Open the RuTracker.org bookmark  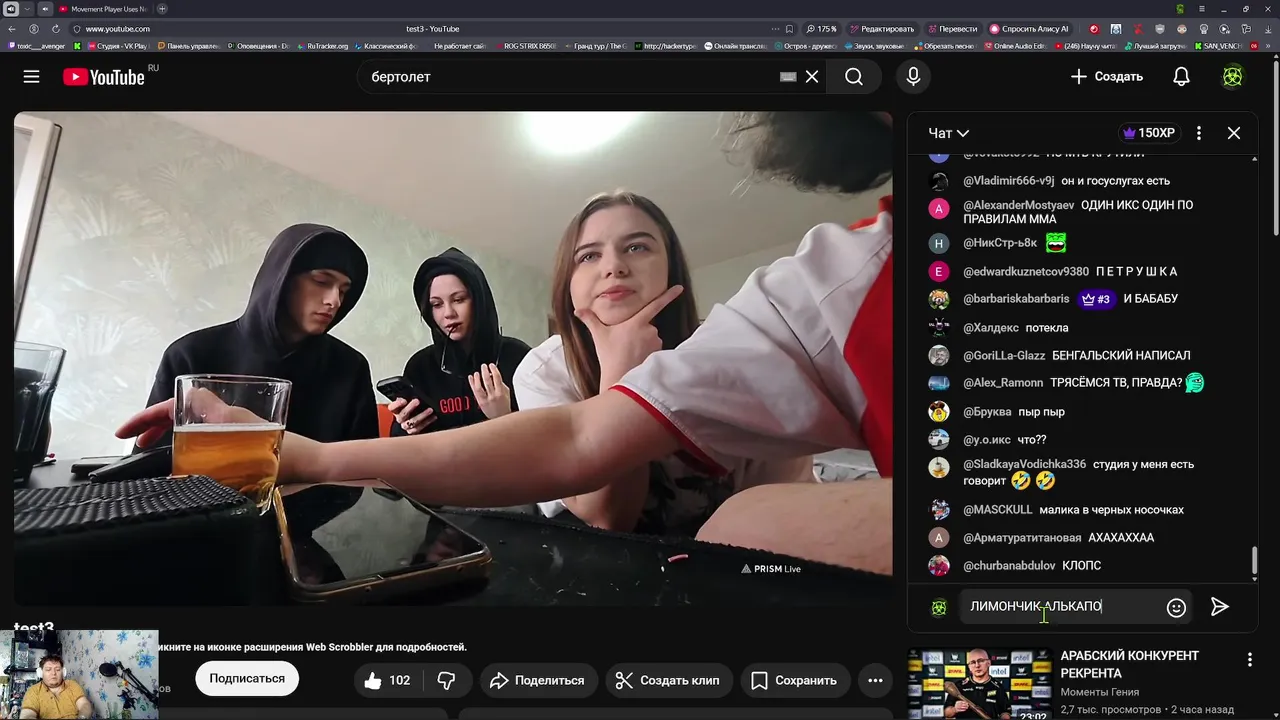coord(322,46)
